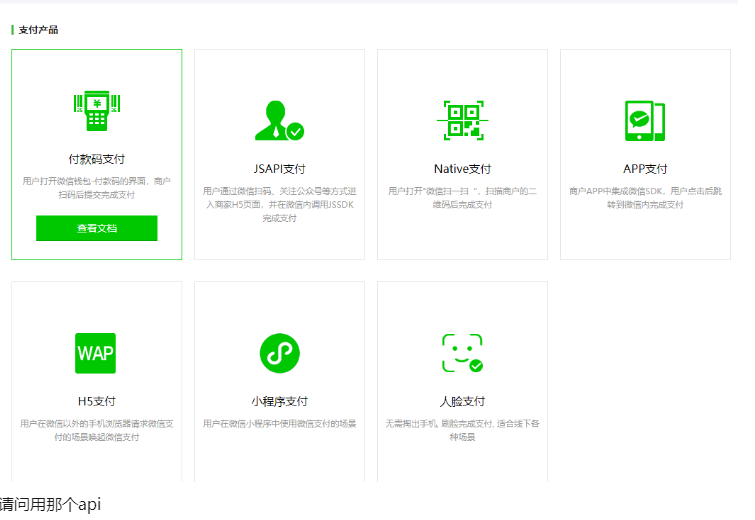The height and width of the screenshot is (520, 755).
Task: Open the 小程序支付 title
Action: pyautogui.click(x=279, y=401)
